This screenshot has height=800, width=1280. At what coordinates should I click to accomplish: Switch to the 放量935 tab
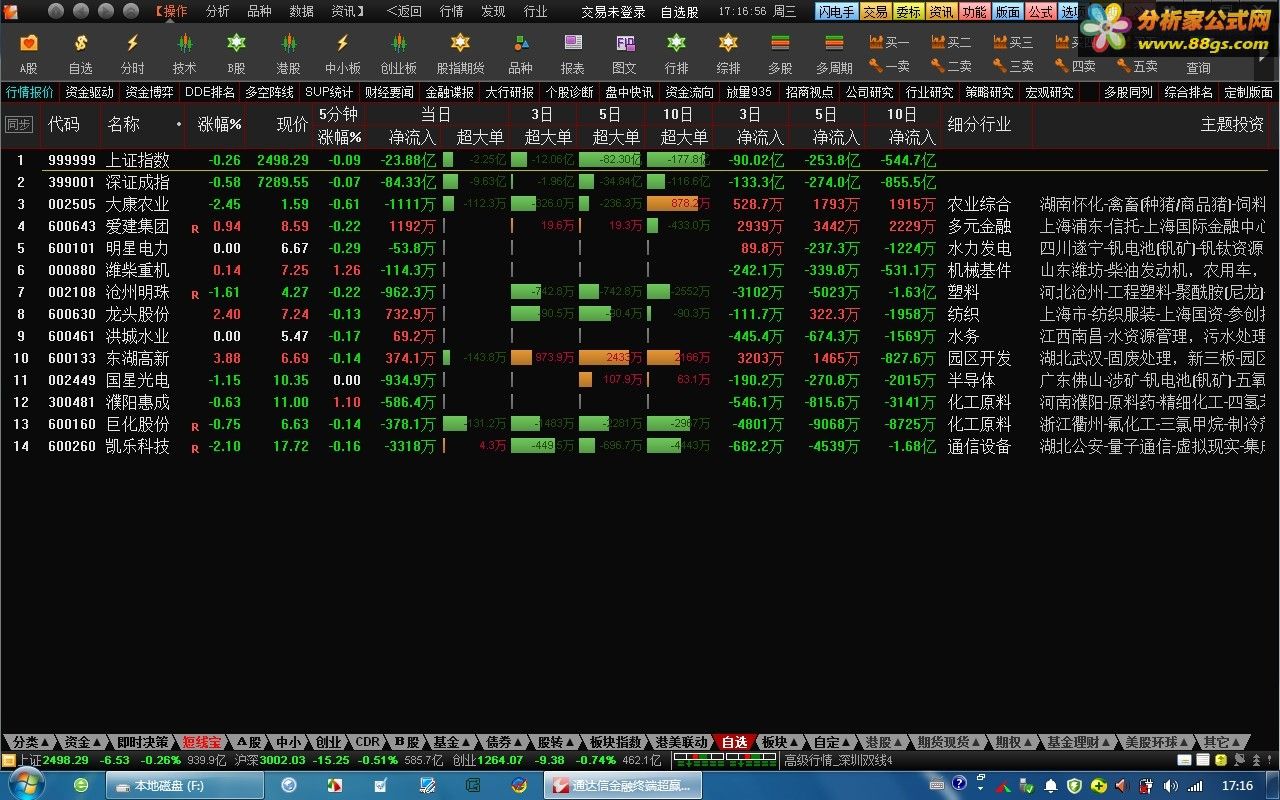749,92
